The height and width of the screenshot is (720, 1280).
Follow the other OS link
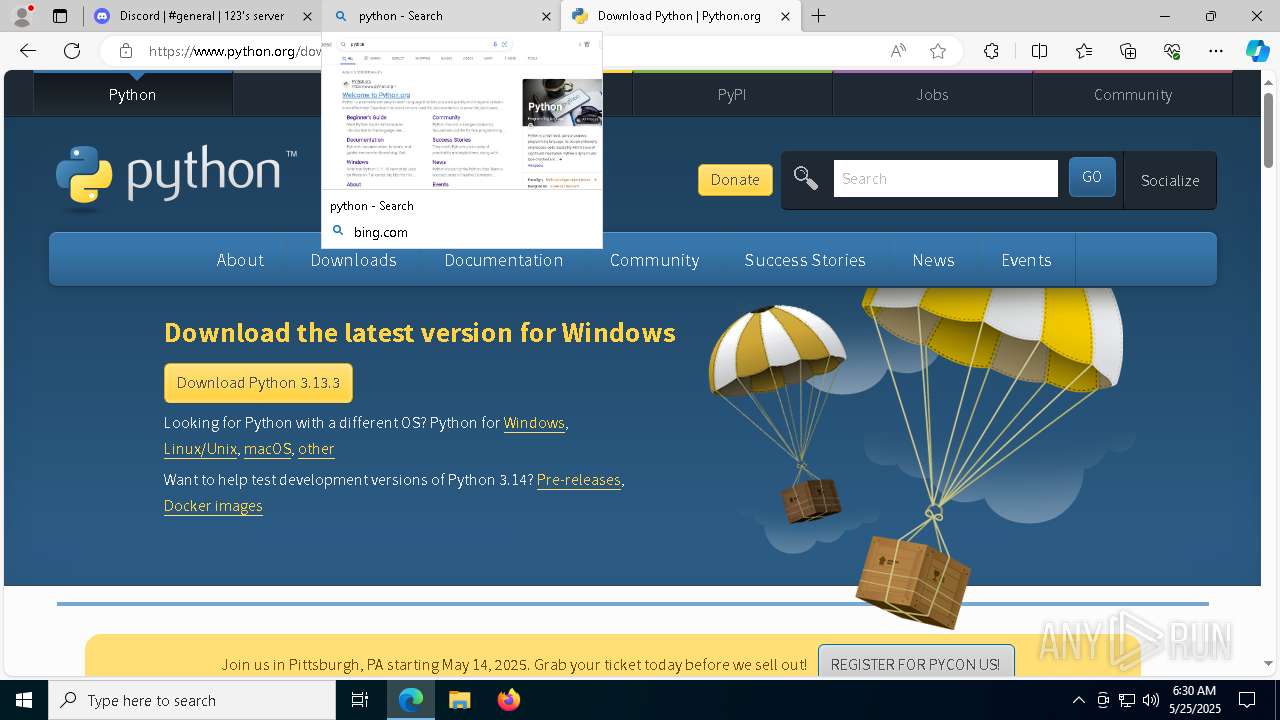[316, 449]
